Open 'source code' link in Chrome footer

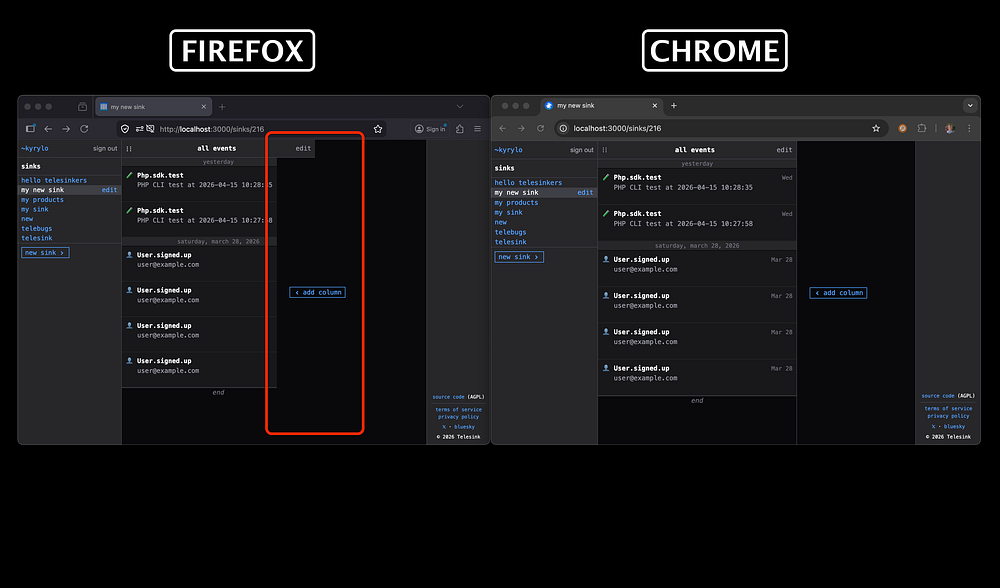pos(938,395)
